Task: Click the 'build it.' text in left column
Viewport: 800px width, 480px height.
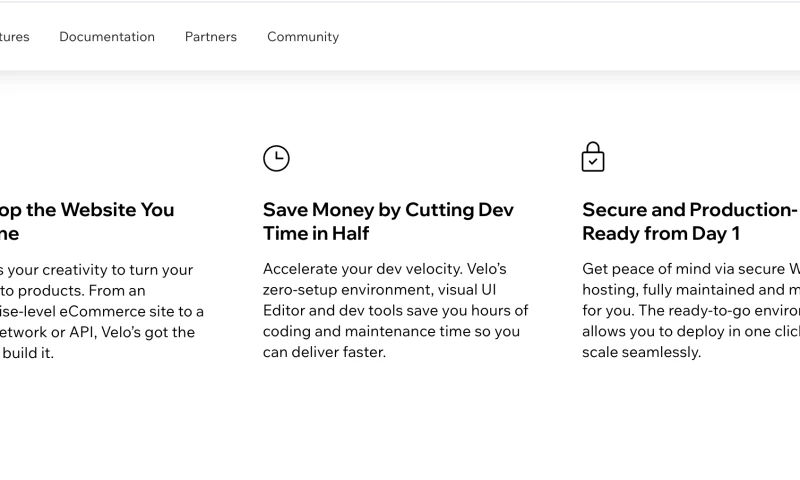Action: point(27,353)
